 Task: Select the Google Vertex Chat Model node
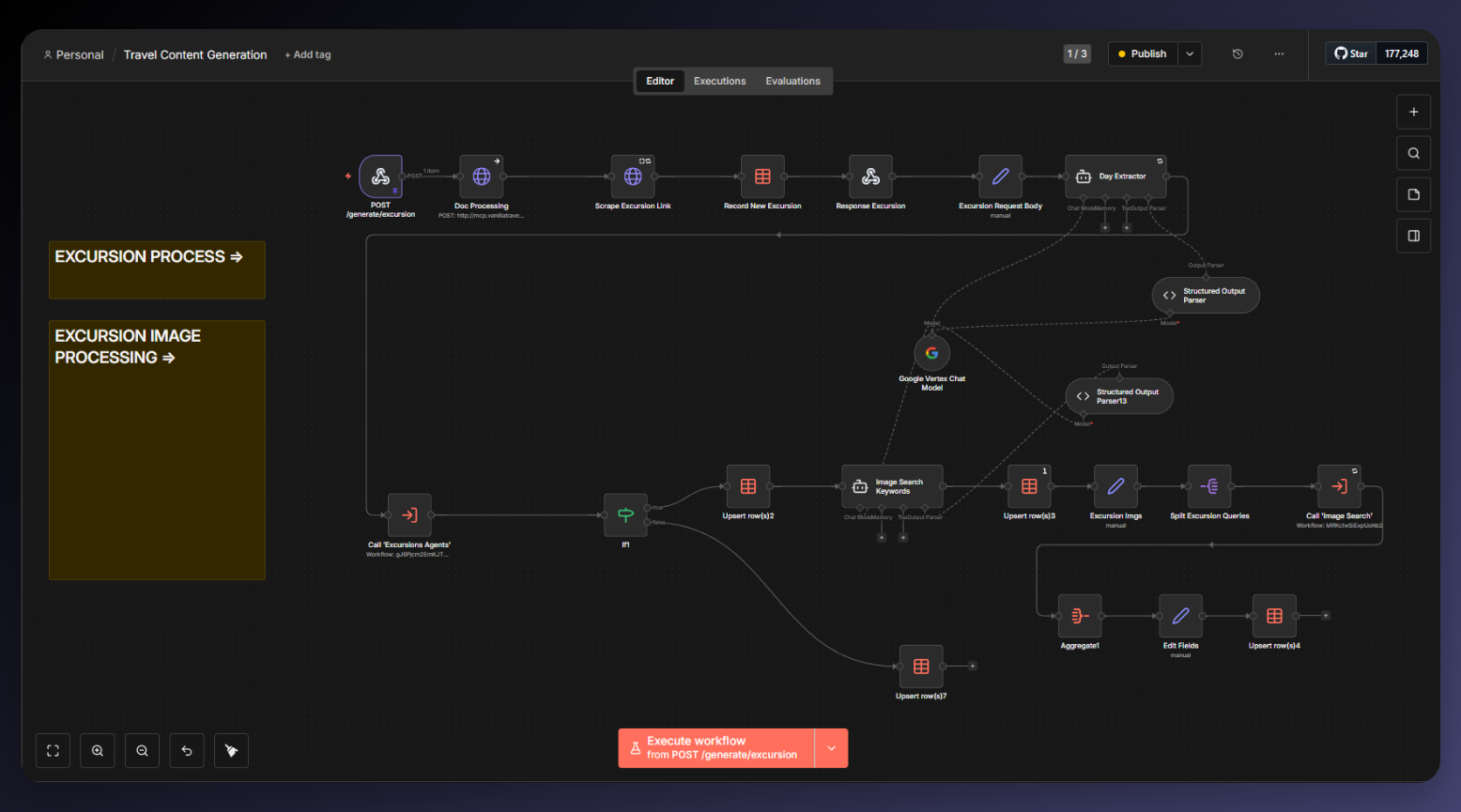[931, 353]
